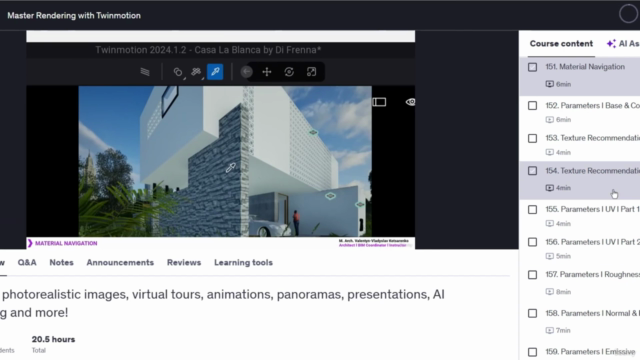The image size is (640, 360).
Task: Click the Master Rendering with Twinmotion course title
Action: pos(74,16)
